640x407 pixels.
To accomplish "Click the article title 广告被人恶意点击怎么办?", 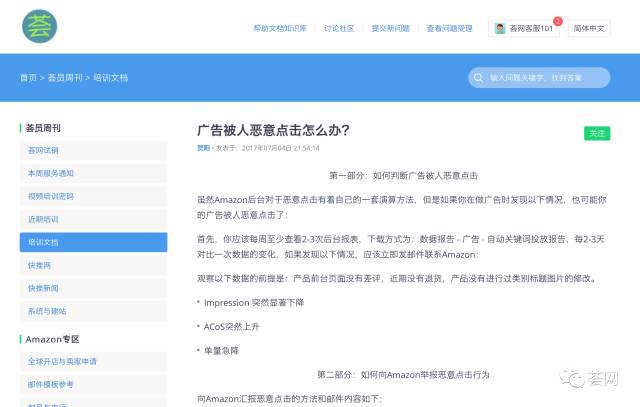I will click(273, 130).
